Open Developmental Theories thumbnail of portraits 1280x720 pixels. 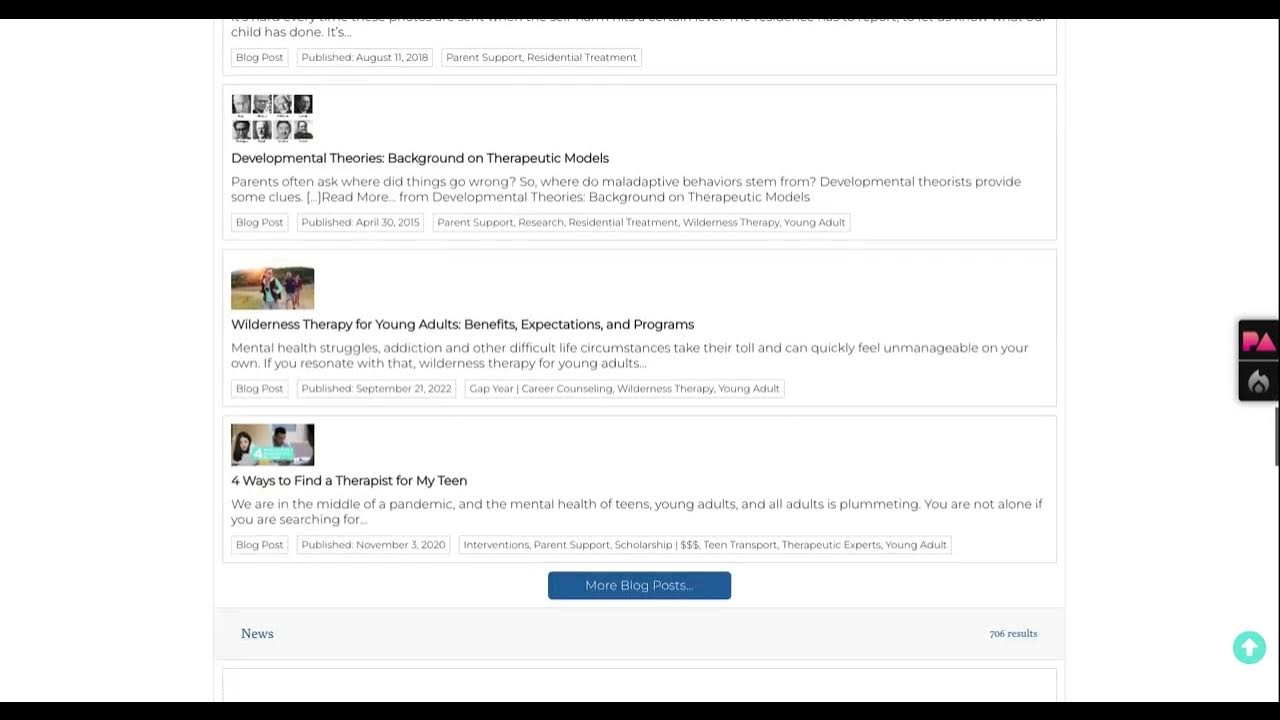272,118
